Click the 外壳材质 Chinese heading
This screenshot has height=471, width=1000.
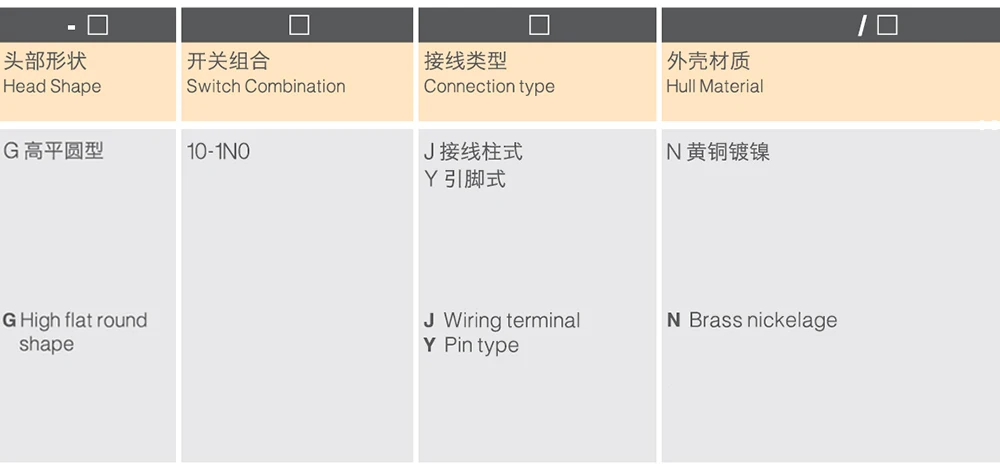click(709, 61)
